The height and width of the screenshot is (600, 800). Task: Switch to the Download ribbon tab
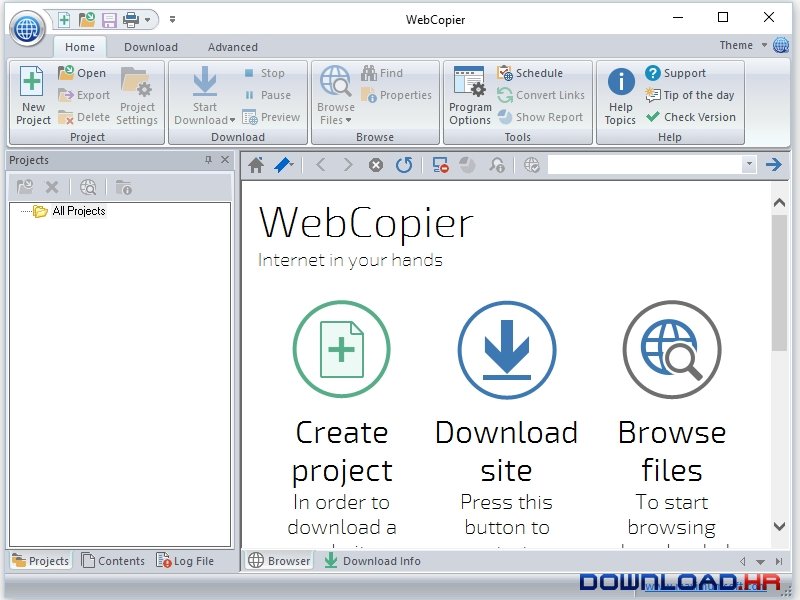151,47
